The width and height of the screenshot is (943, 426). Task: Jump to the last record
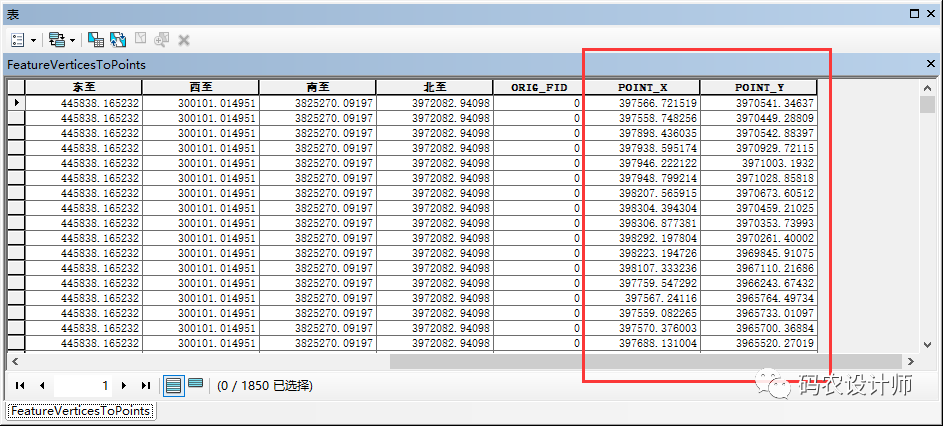click(x=145, y=385)
